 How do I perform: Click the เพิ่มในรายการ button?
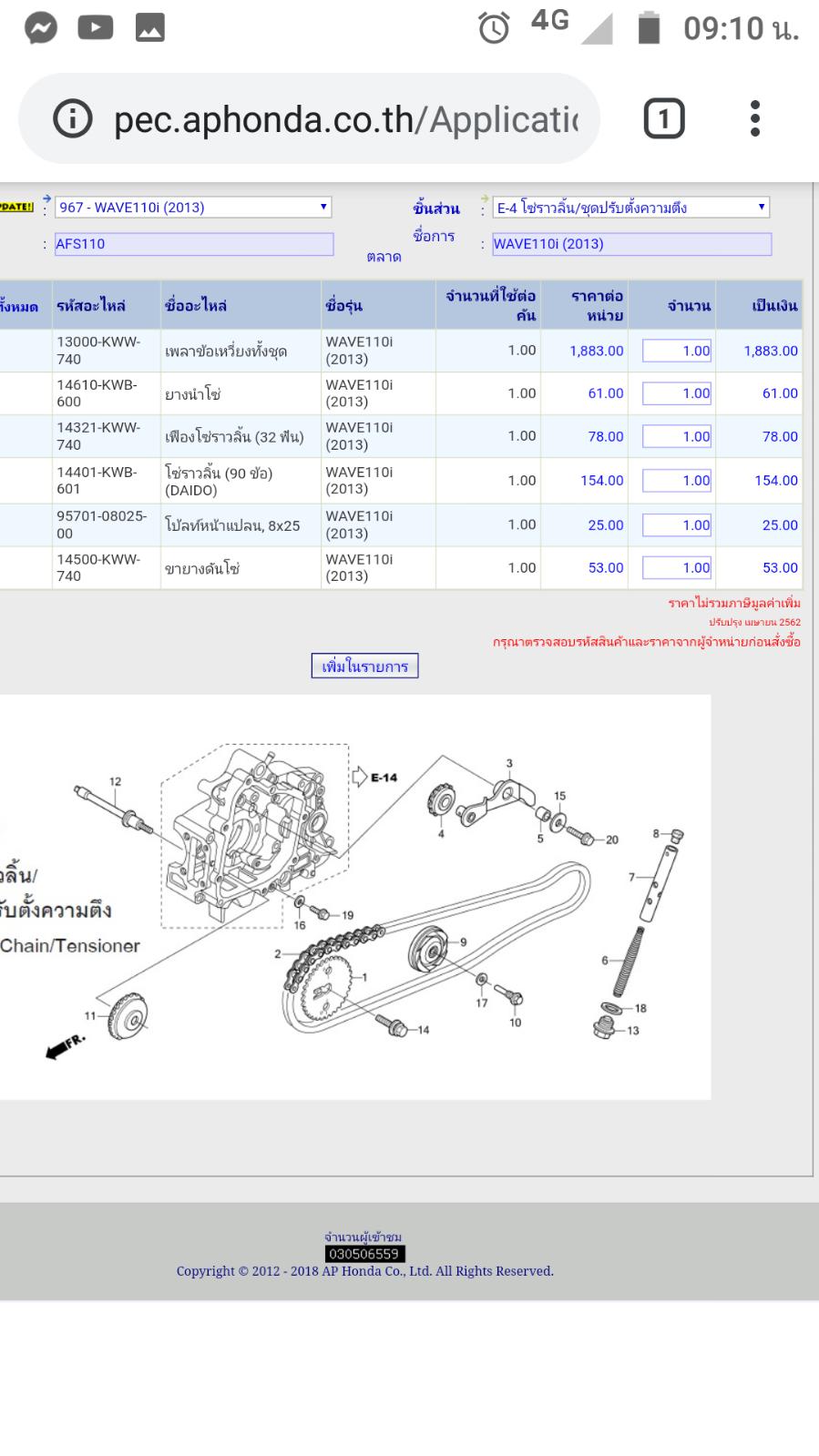[x=364, y=666]
